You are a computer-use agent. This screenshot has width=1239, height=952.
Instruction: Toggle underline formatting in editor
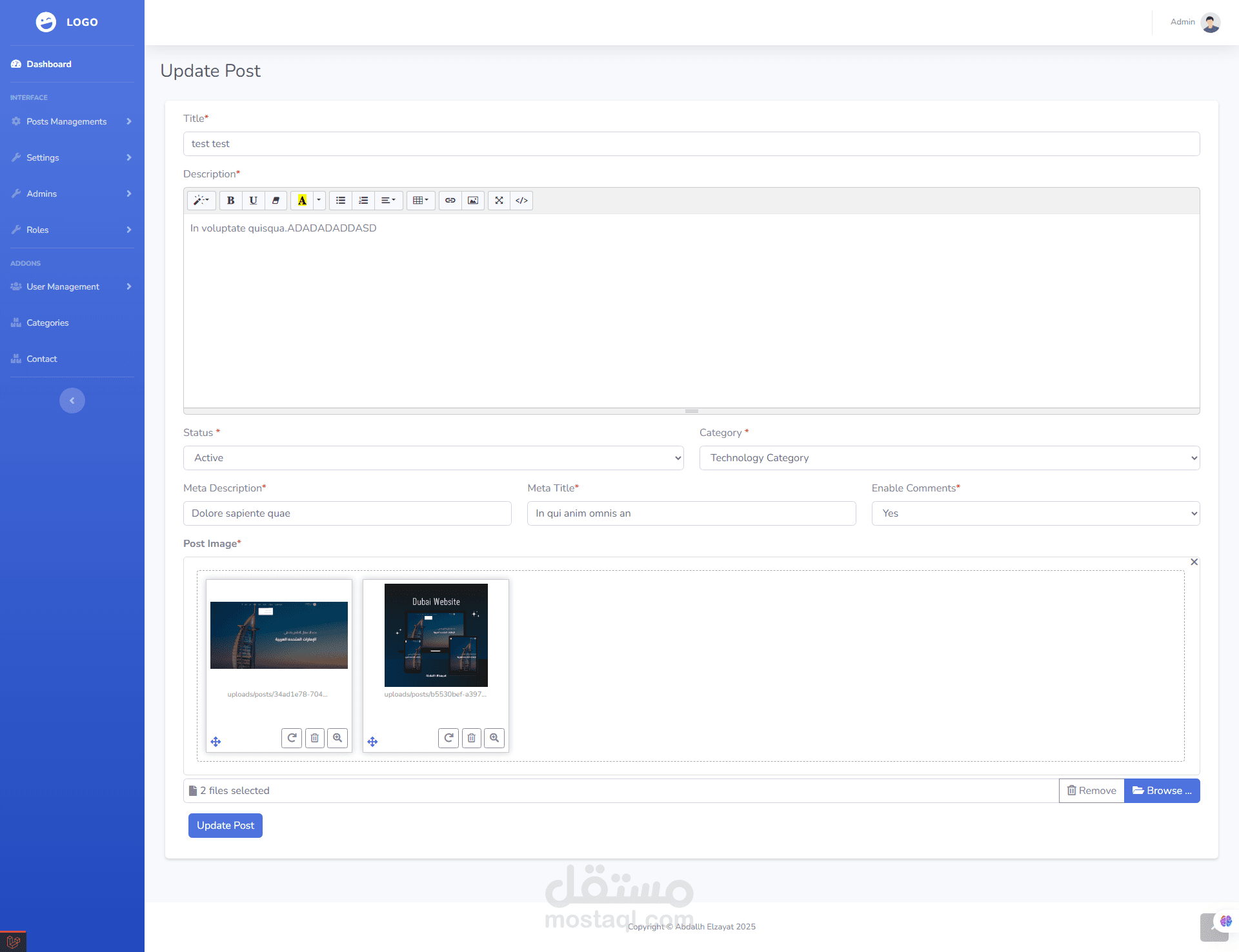[x=253, y=201]
